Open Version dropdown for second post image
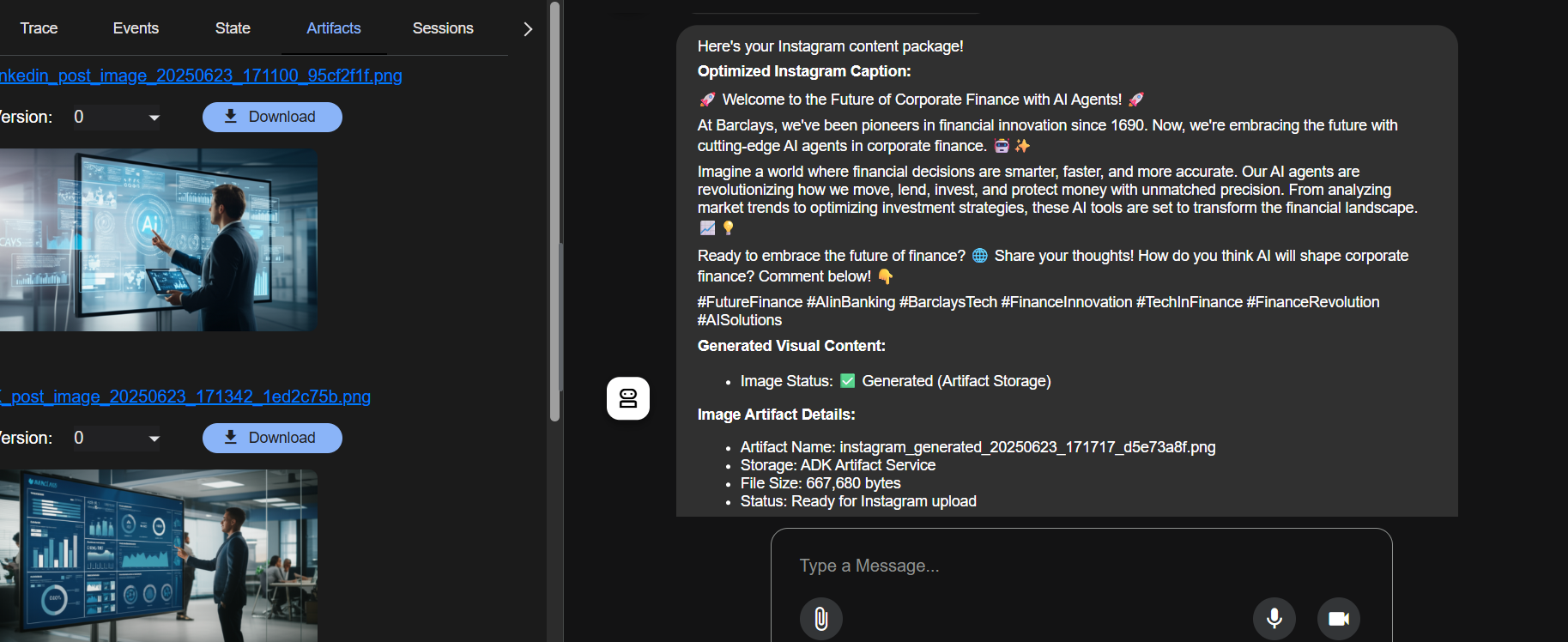 point(116,438)
